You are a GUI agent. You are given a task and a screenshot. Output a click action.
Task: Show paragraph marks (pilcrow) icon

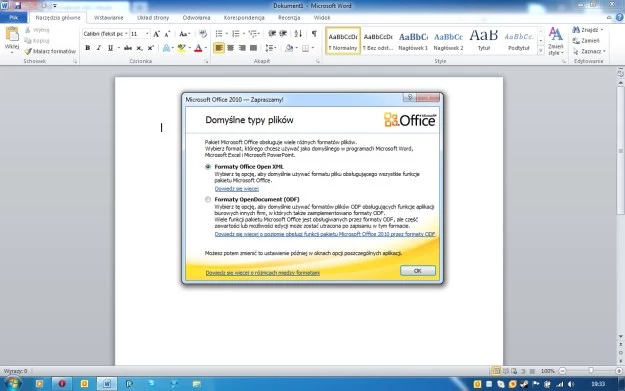pos(314,34)
